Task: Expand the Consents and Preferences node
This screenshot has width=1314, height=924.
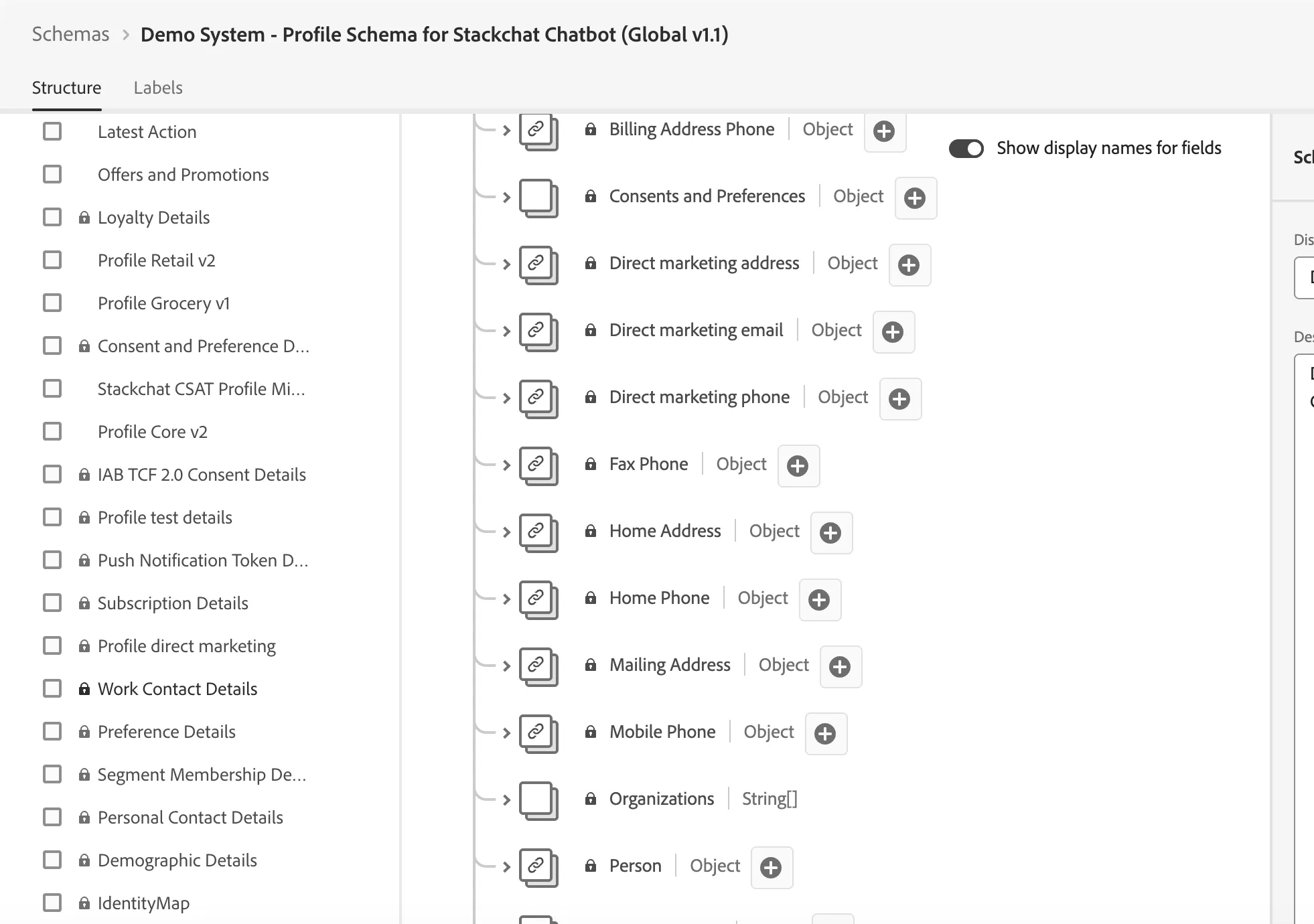Action: point(506,197)
